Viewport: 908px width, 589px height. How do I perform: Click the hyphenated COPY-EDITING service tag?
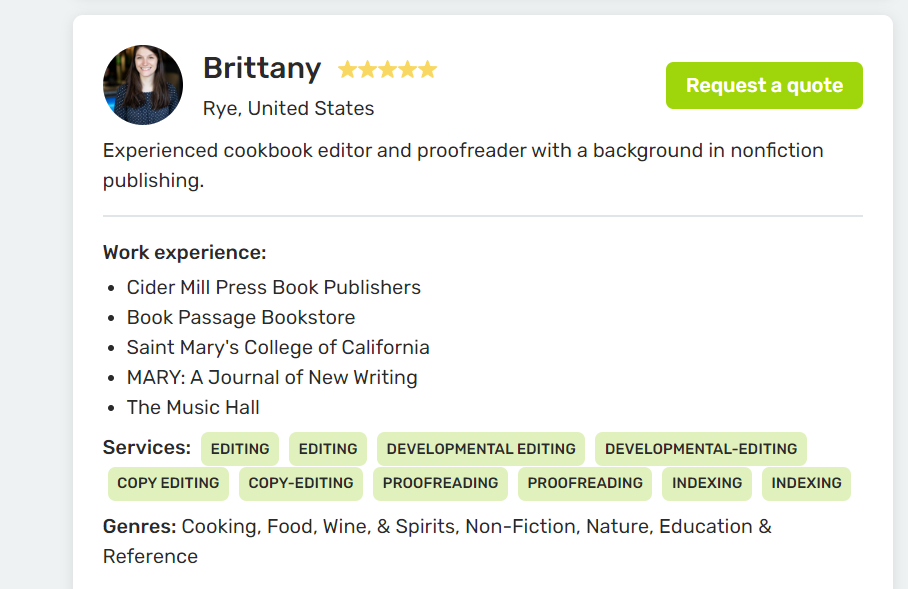tap(301, 483)
